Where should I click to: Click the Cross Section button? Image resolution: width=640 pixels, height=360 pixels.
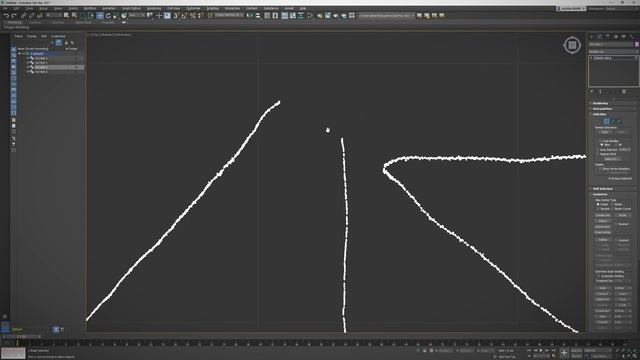coord(602,232)
